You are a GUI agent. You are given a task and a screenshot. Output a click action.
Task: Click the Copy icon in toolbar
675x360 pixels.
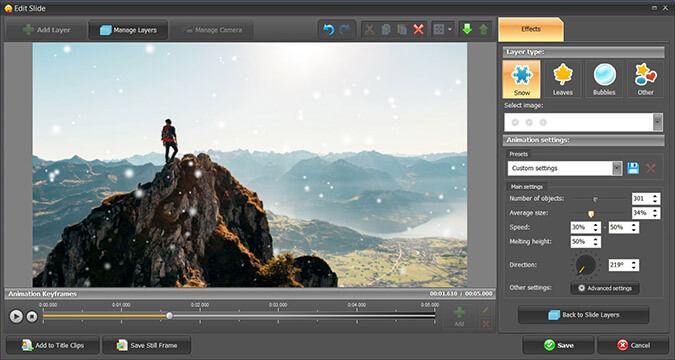[x=386, y=30]
